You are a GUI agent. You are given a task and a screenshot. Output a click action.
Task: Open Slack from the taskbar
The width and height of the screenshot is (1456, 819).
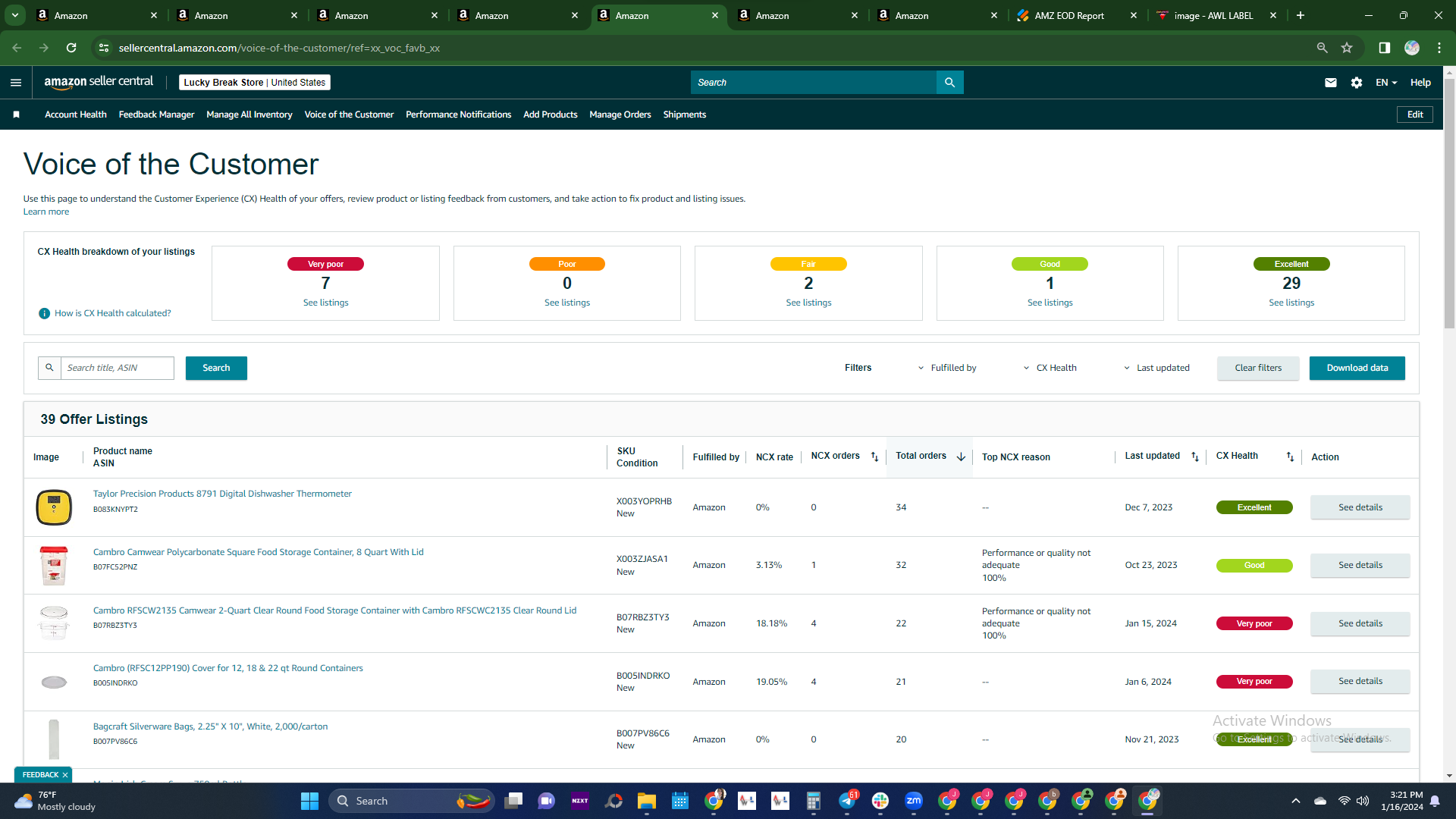click(880, 801)
